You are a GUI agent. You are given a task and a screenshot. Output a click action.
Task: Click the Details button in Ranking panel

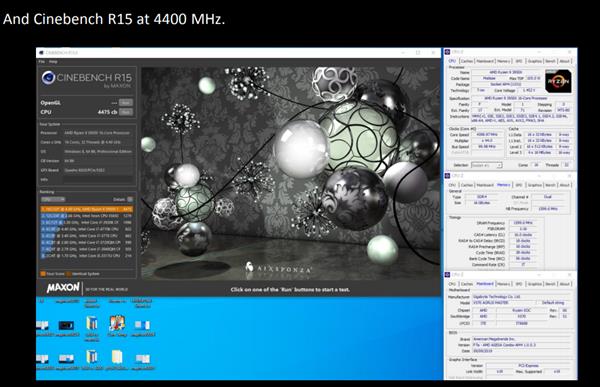(x=130, y=199)
